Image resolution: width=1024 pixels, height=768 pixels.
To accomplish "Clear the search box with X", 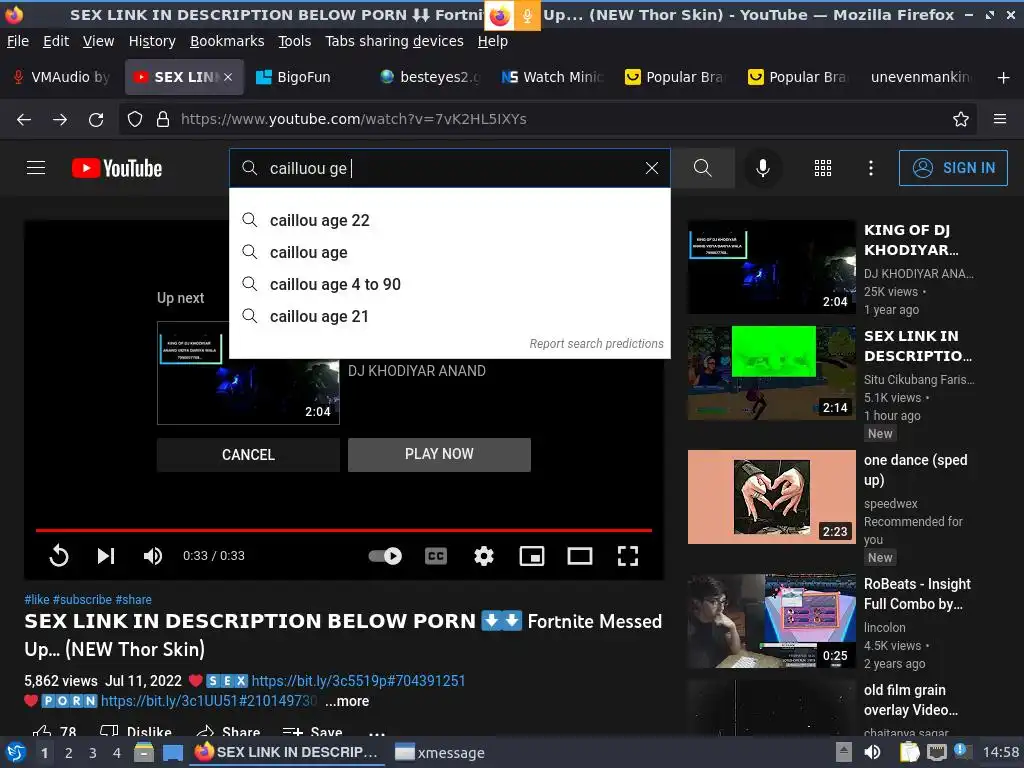I will (x=652, y=168).
